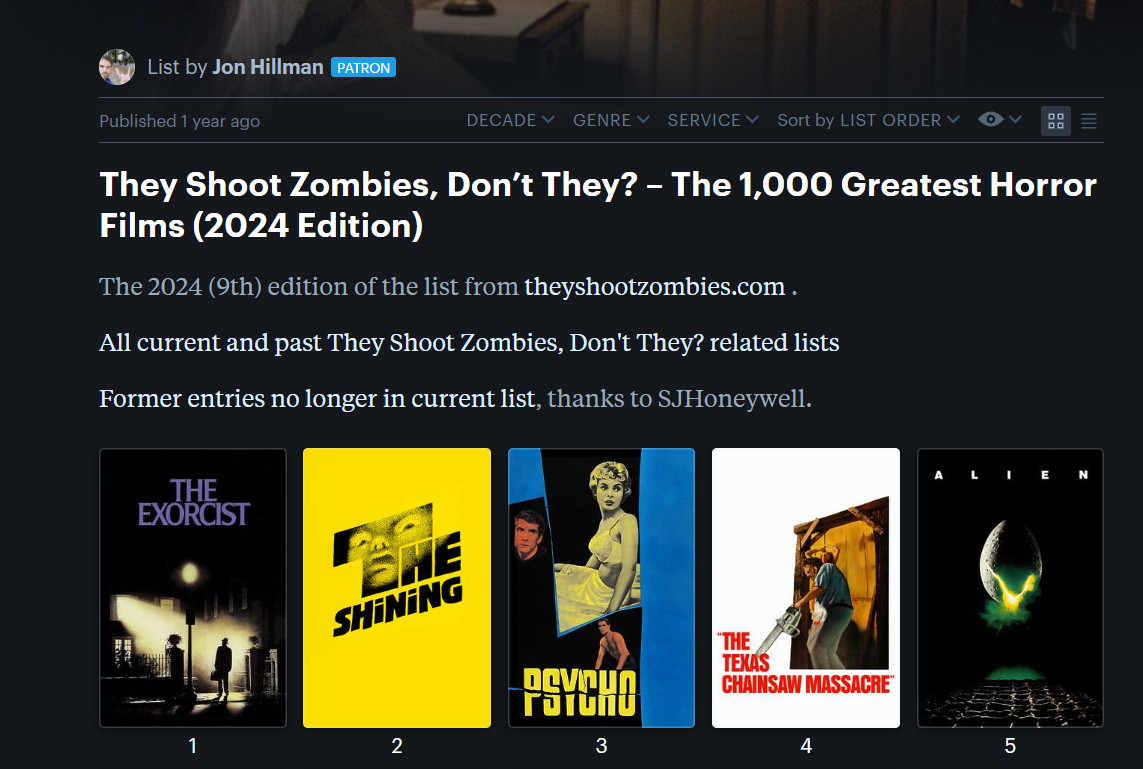The image size is (1143, 769).
Task: Switch to grid view layout icon
Action: 1056,121
